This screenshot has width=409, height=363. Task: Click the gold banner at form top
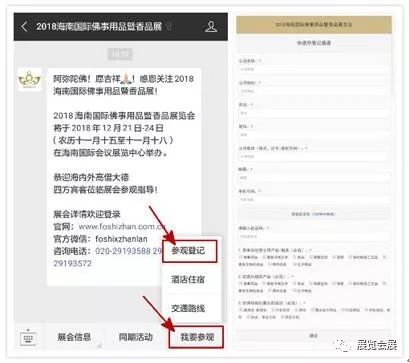pos(314,25)
